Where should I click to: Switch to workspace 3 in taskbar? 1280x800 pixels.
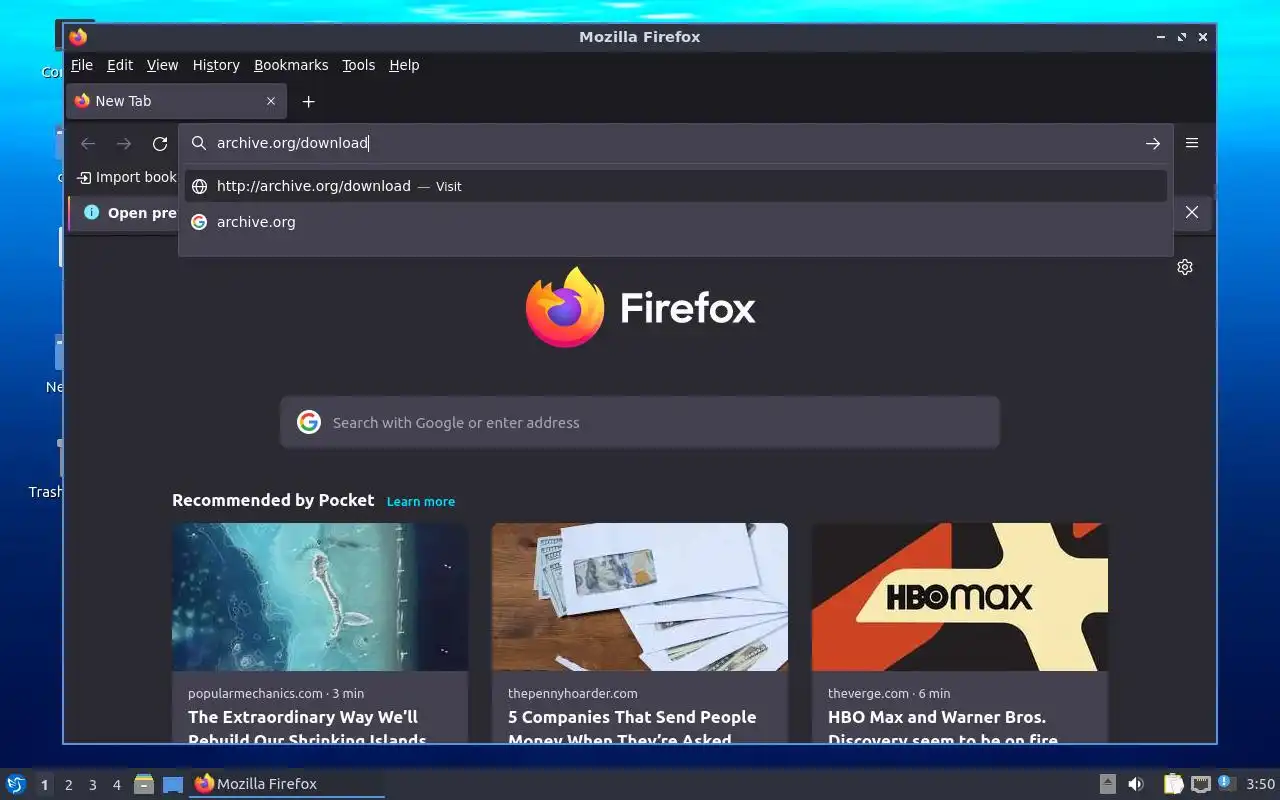click(x=93, y=785)
